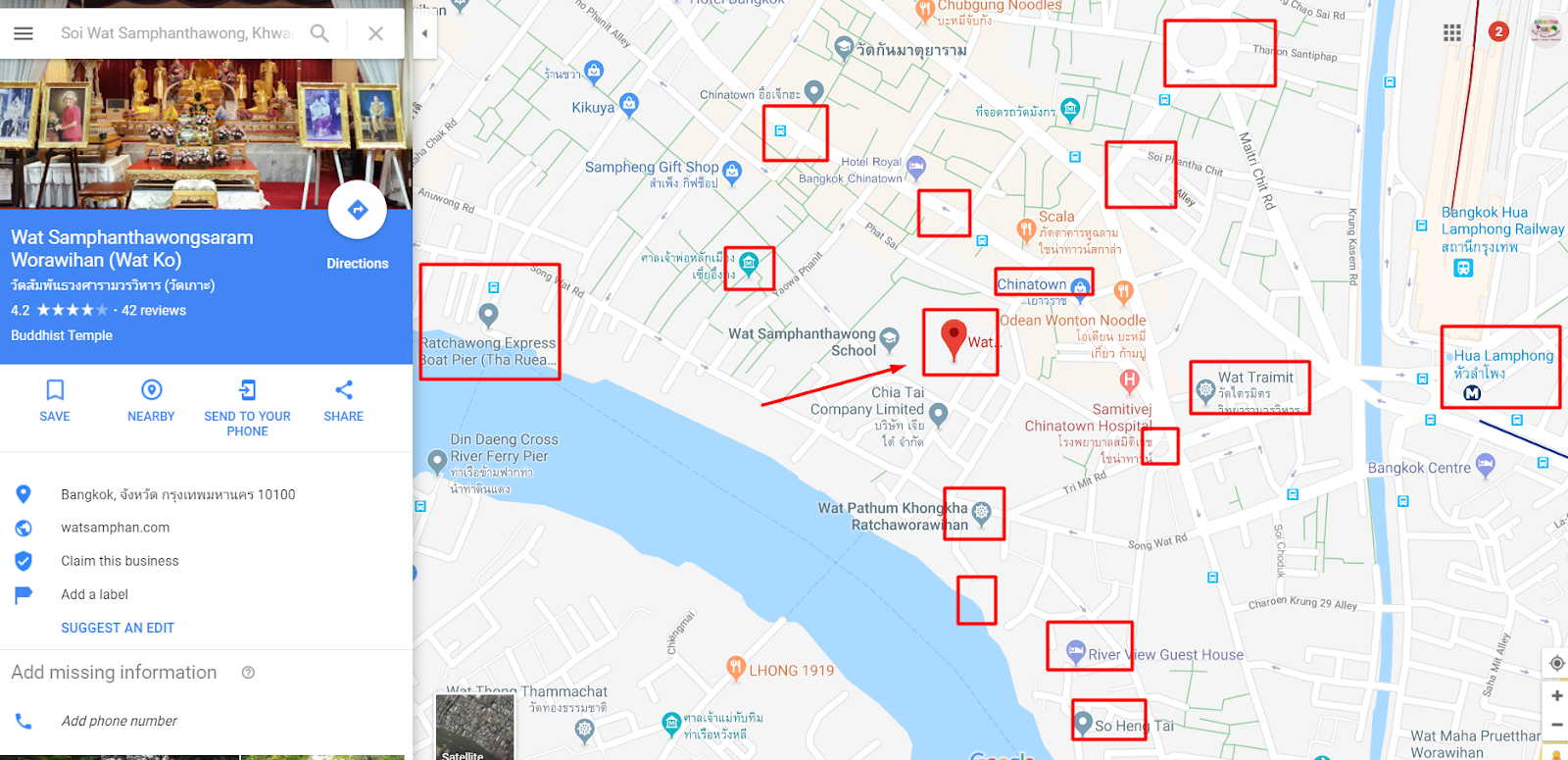Open the red notifications badge
The height and width of the screenshot is (760, 1568).
pyautogui.click(x=1498, y=31)
